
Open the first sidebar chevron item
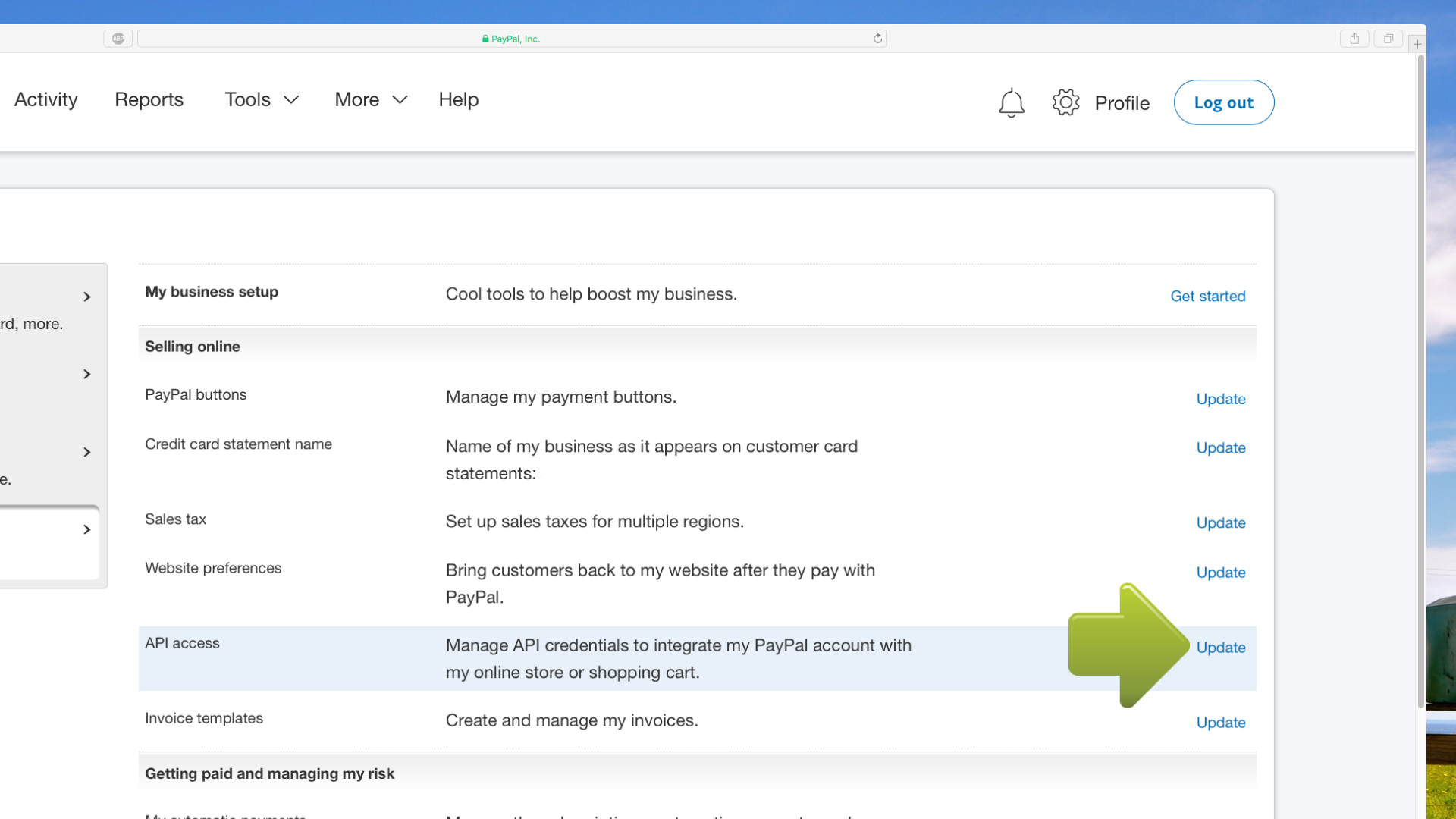click(x=87, y=297)
